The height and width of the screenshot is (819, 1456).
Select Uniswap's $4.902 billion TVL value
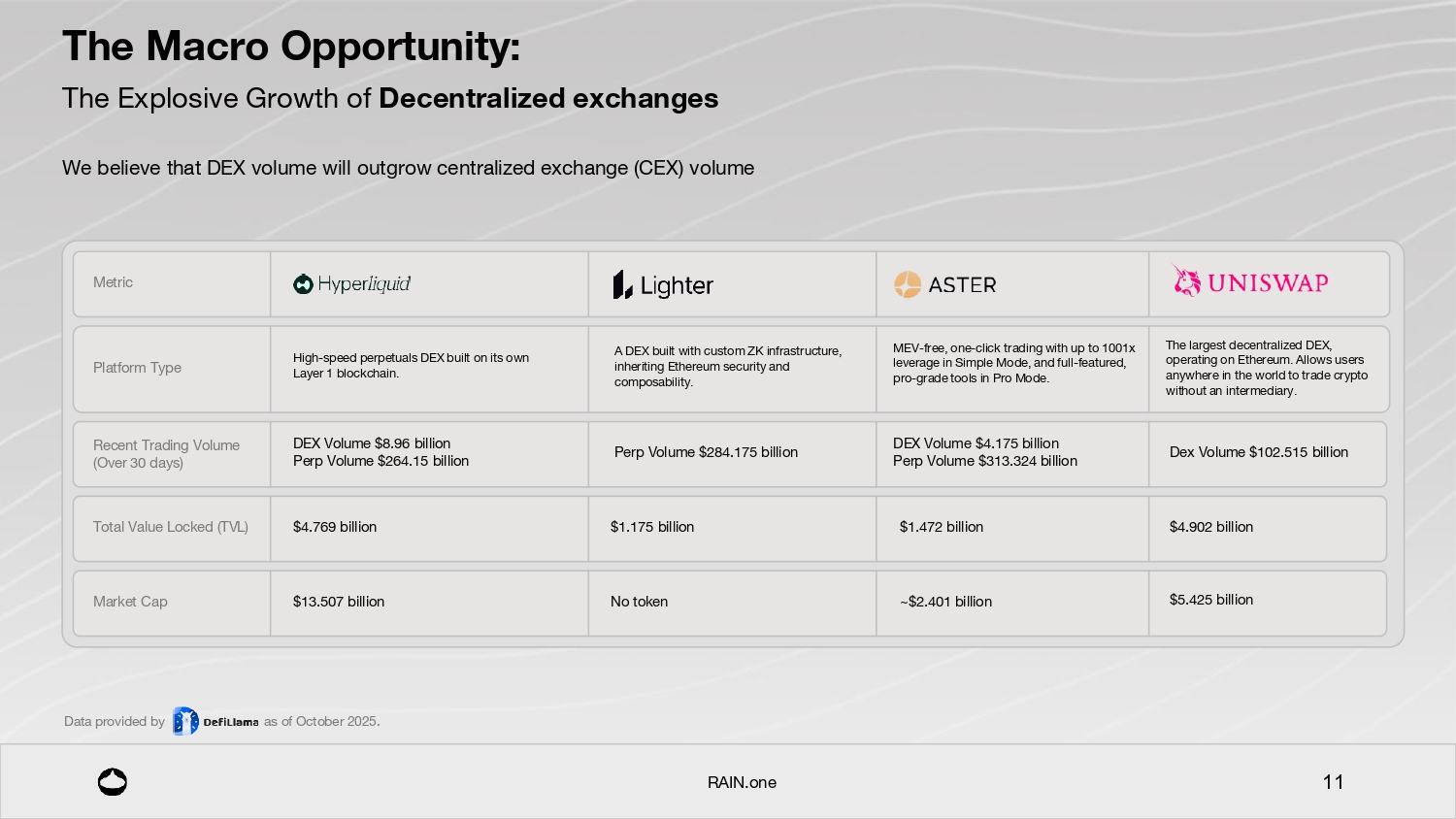tap(1210, 527)
